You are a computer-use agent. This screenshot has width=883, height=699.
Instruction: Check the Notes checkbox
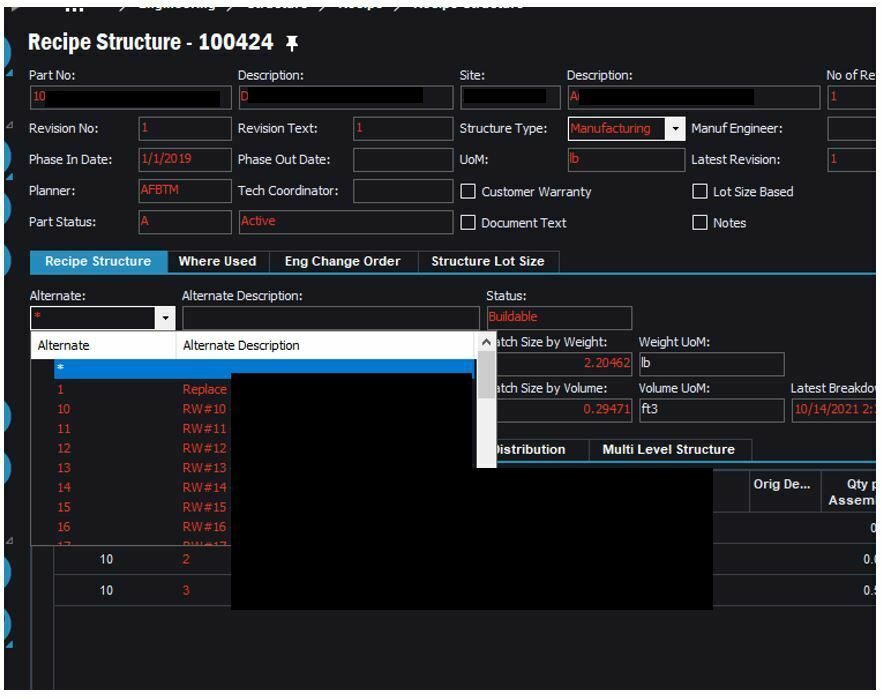pyautogui.click(x=699, y=222)
